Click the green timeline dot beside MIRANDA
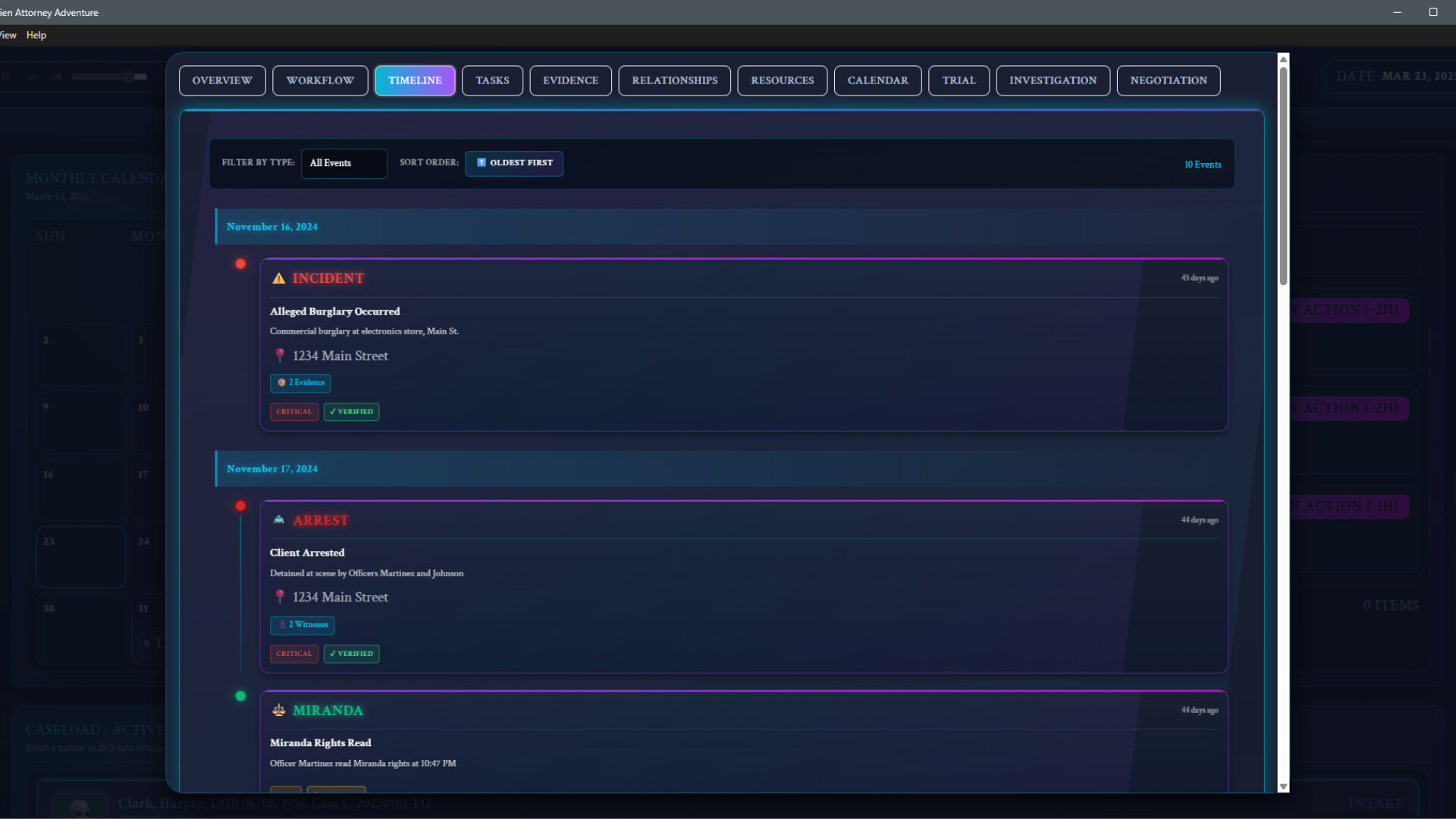Screen dimensions: 1456x819 (240, 695)
